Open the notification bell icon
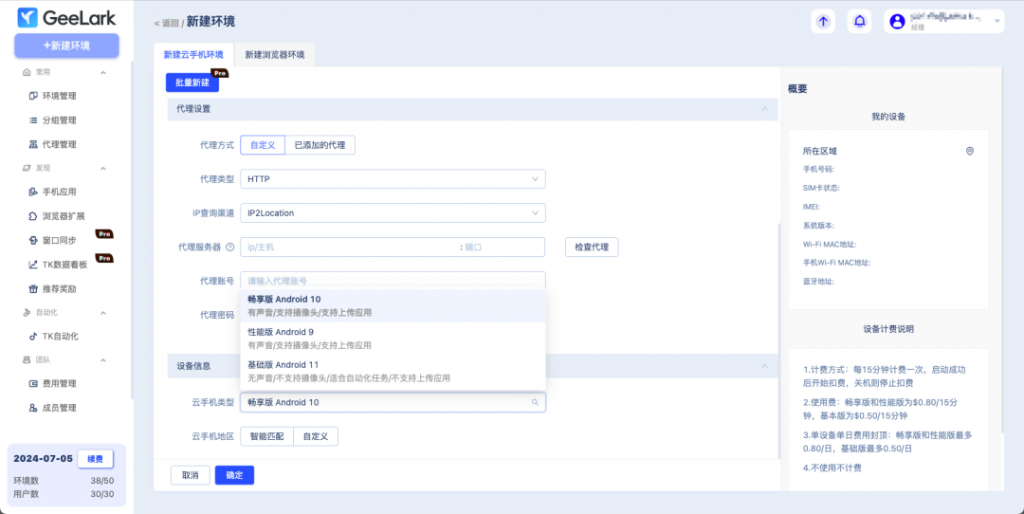 click(858, 22)
